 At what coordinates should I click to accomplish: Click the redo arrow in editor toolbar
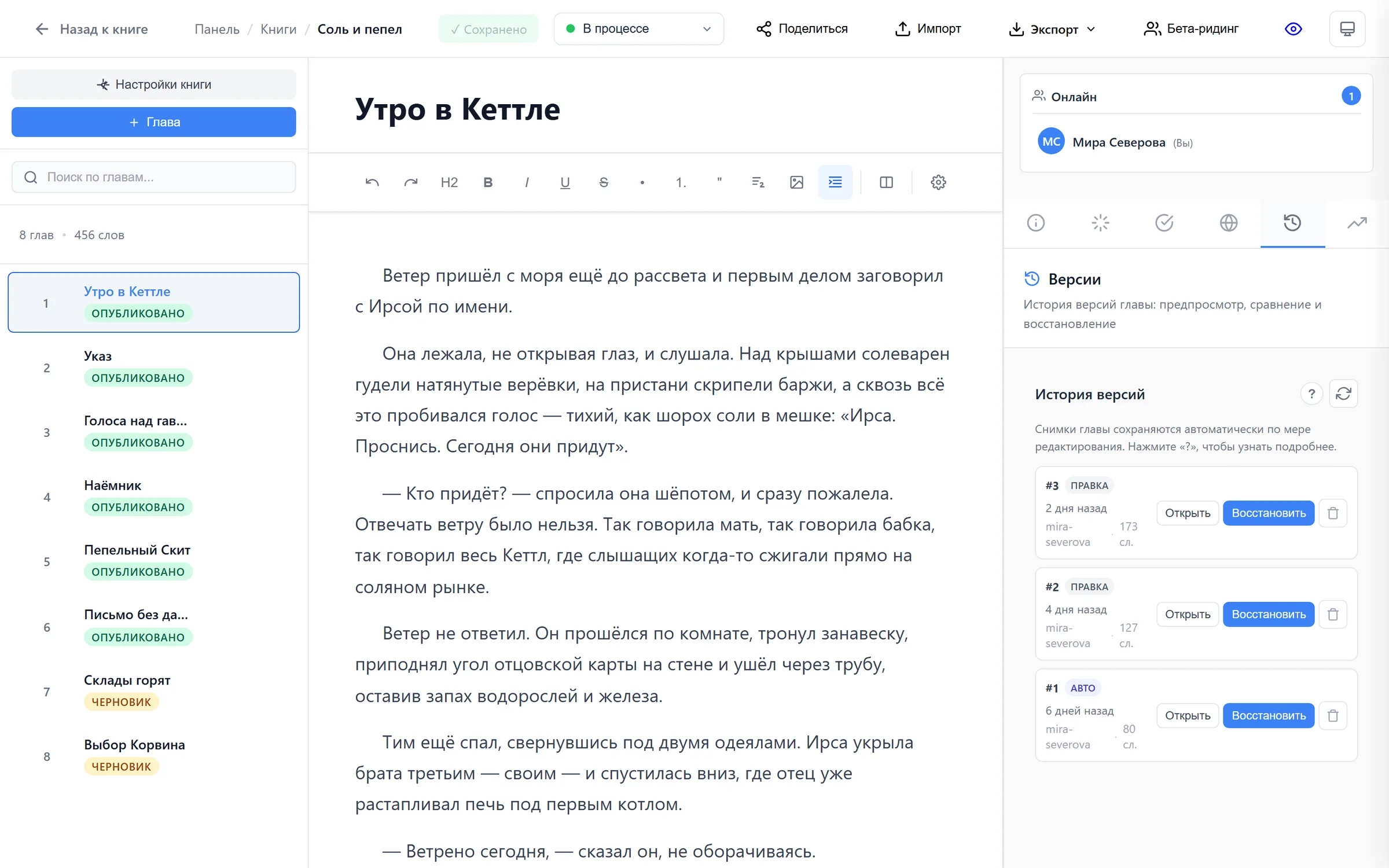[x=411, y=182]
